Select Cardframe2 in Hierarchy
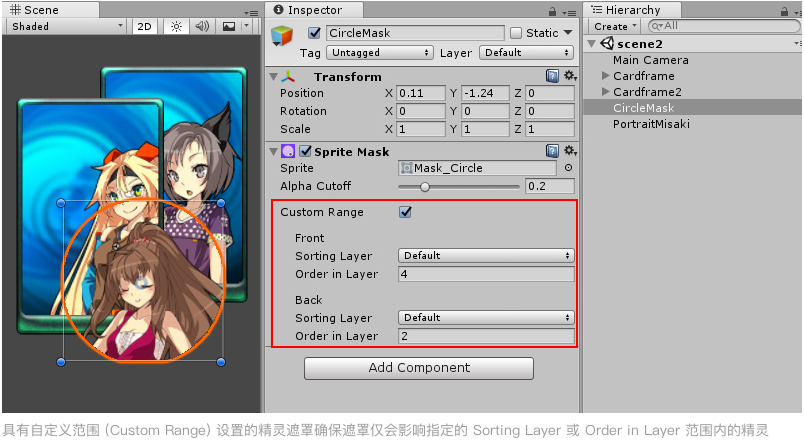 pos(647,92)
